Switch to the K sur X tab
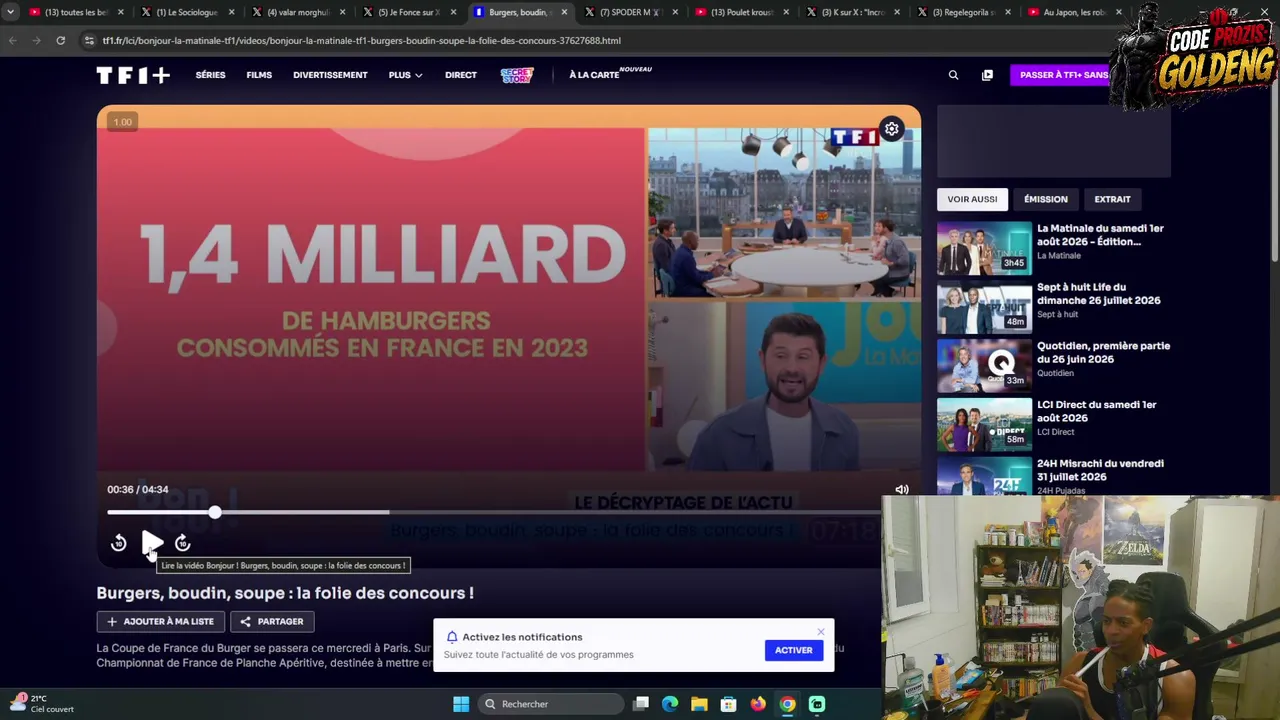The width and height of the screenshot is (1280, 720). tap(853, 12)
